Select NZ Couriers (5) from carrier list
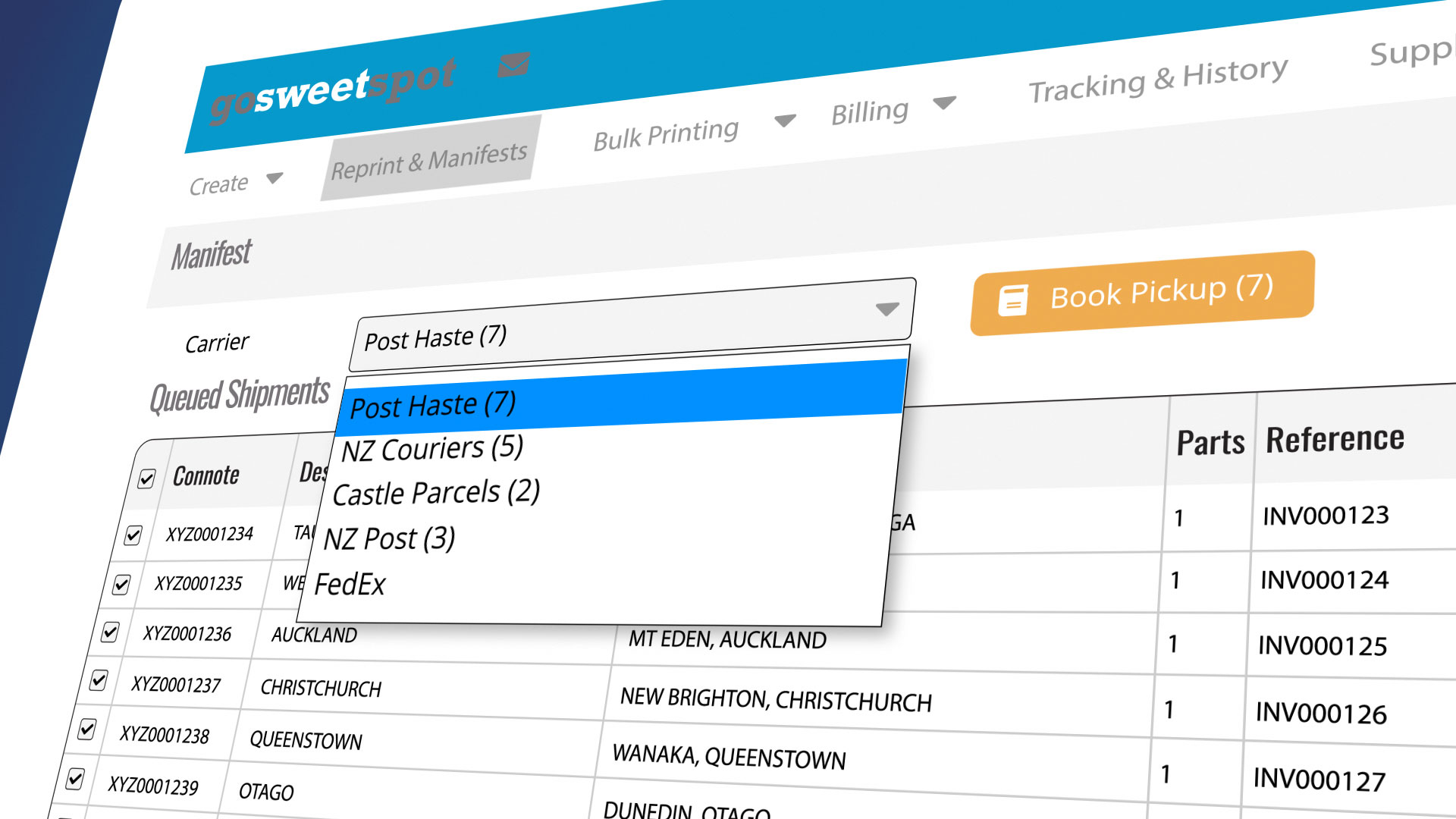This screenshot has width=1456, height=819. coord(432,448)
